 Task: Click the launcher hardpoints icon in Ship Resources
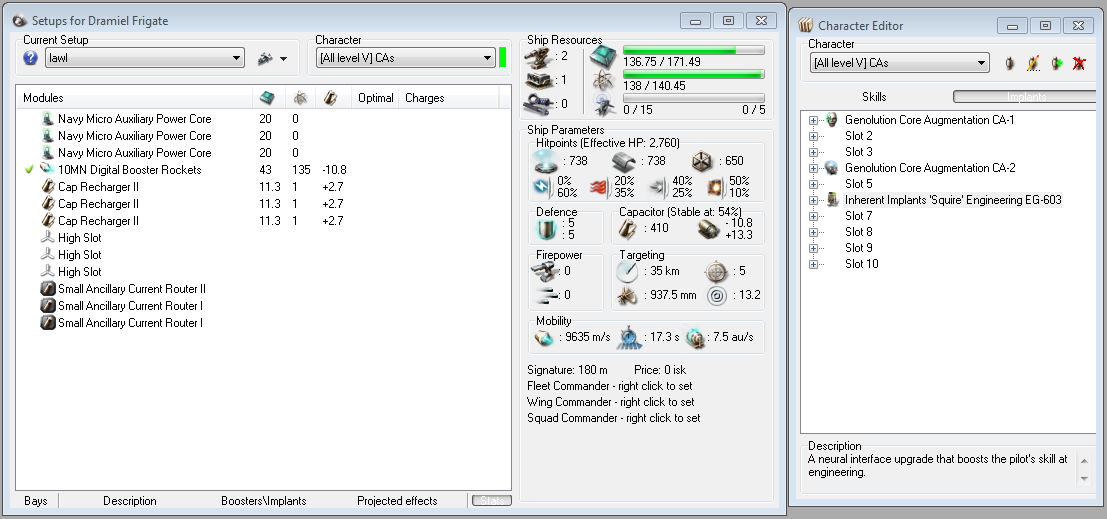click(539, 80)
